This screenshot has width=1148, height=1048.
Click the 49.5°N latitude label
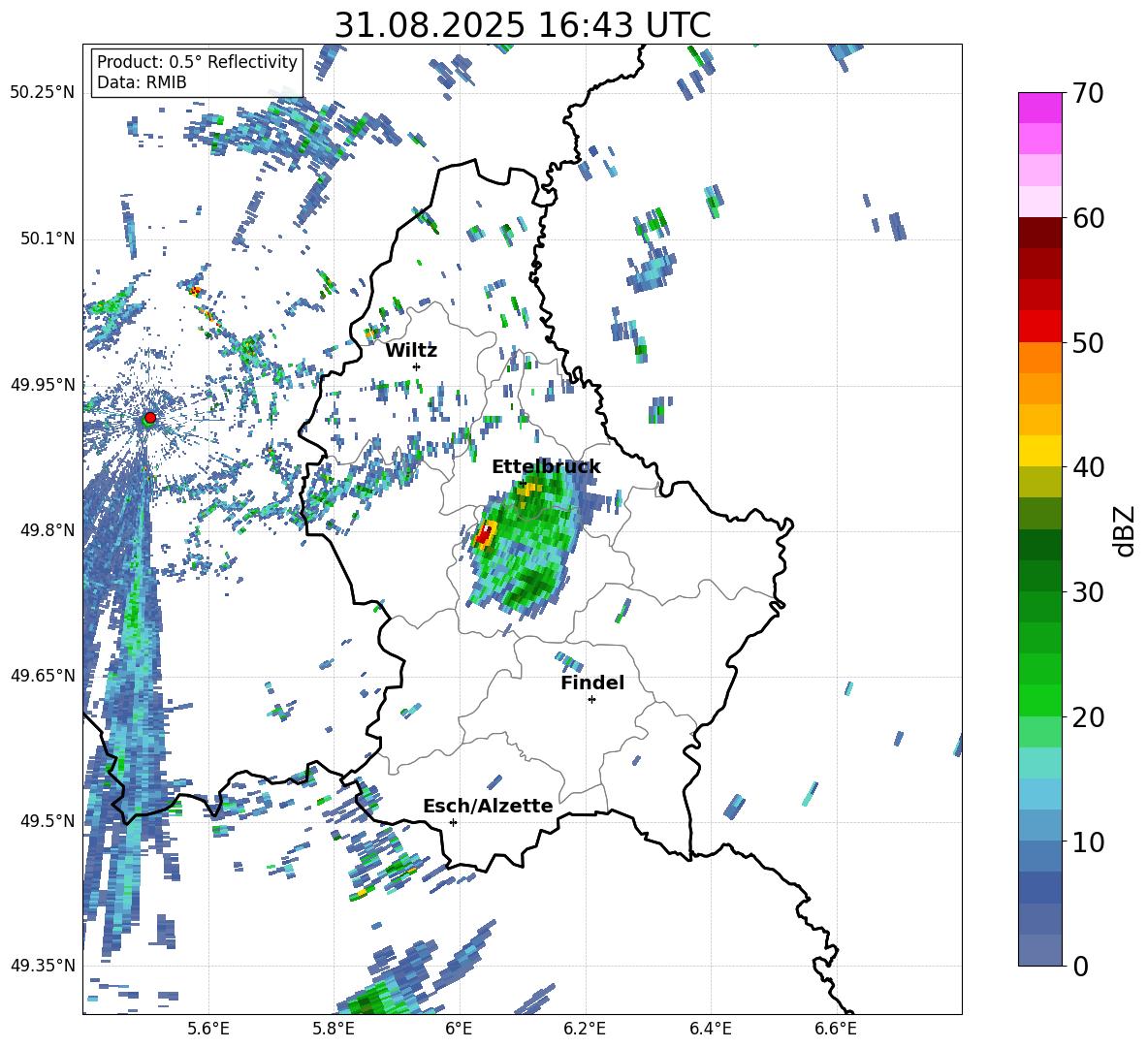(x=47, y=820)
